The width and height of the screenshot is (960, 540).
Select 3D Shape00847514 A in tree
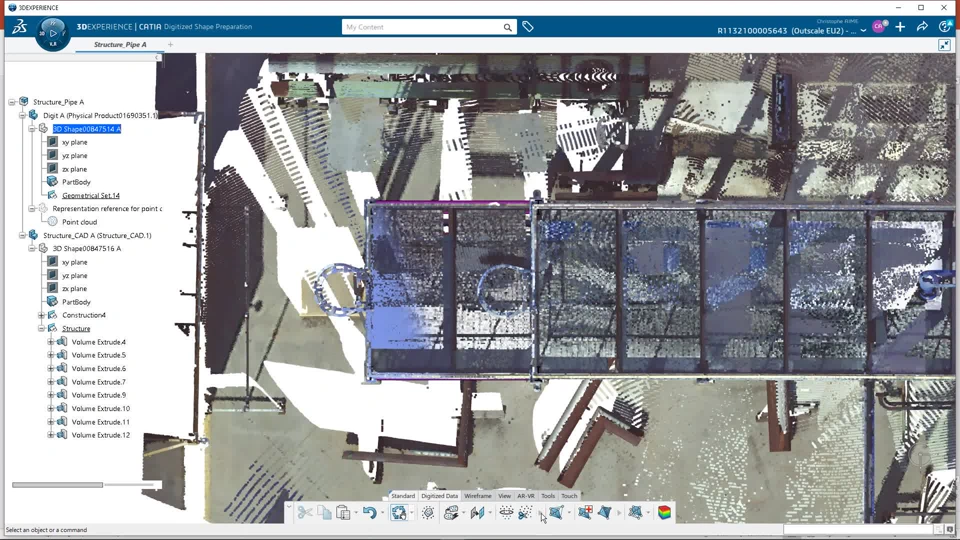point(86,129)
